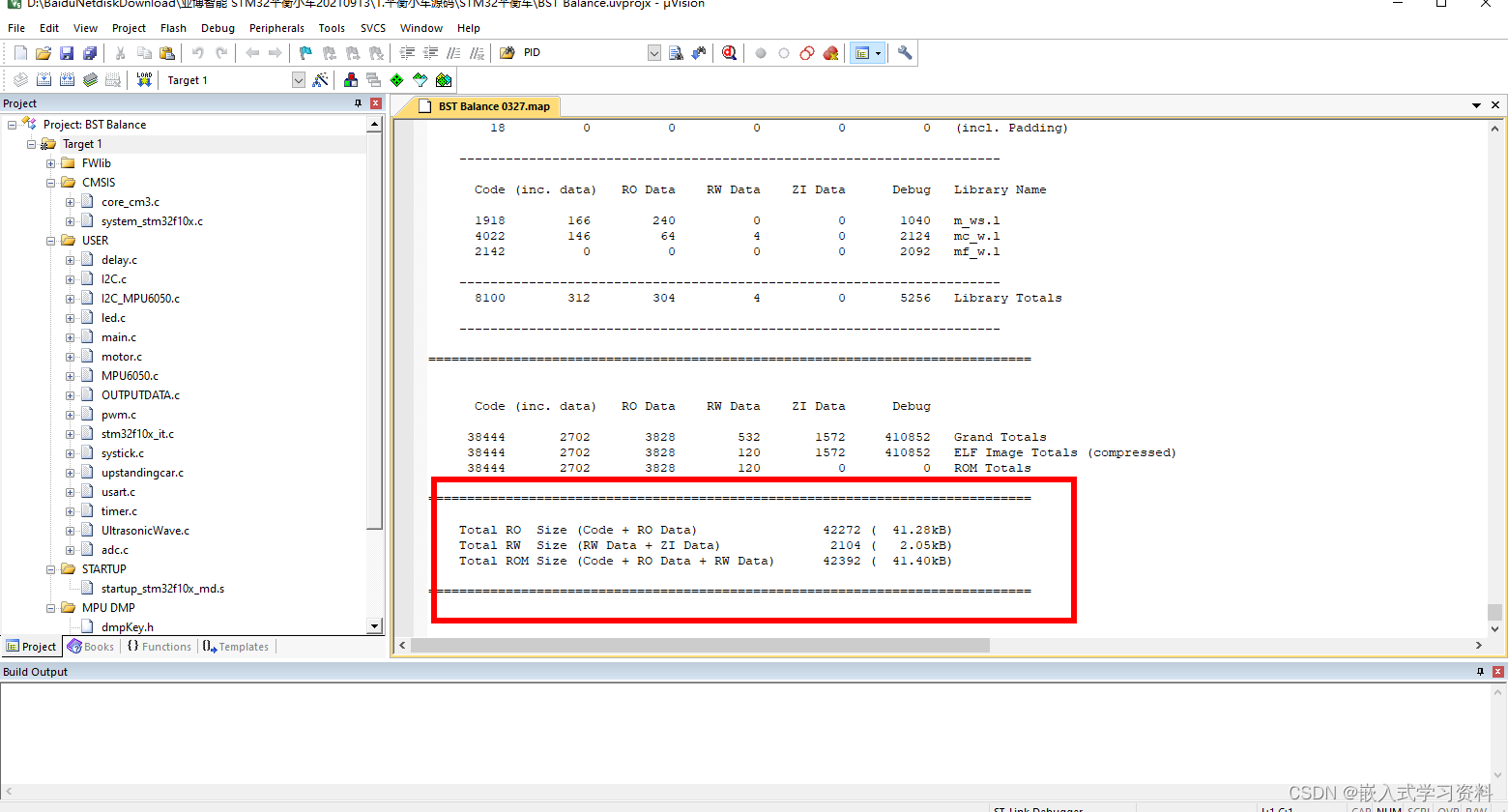Switch to the Functions tab
The width and height of the screenshot is (1508, 812).
click(x=159, y=646)
